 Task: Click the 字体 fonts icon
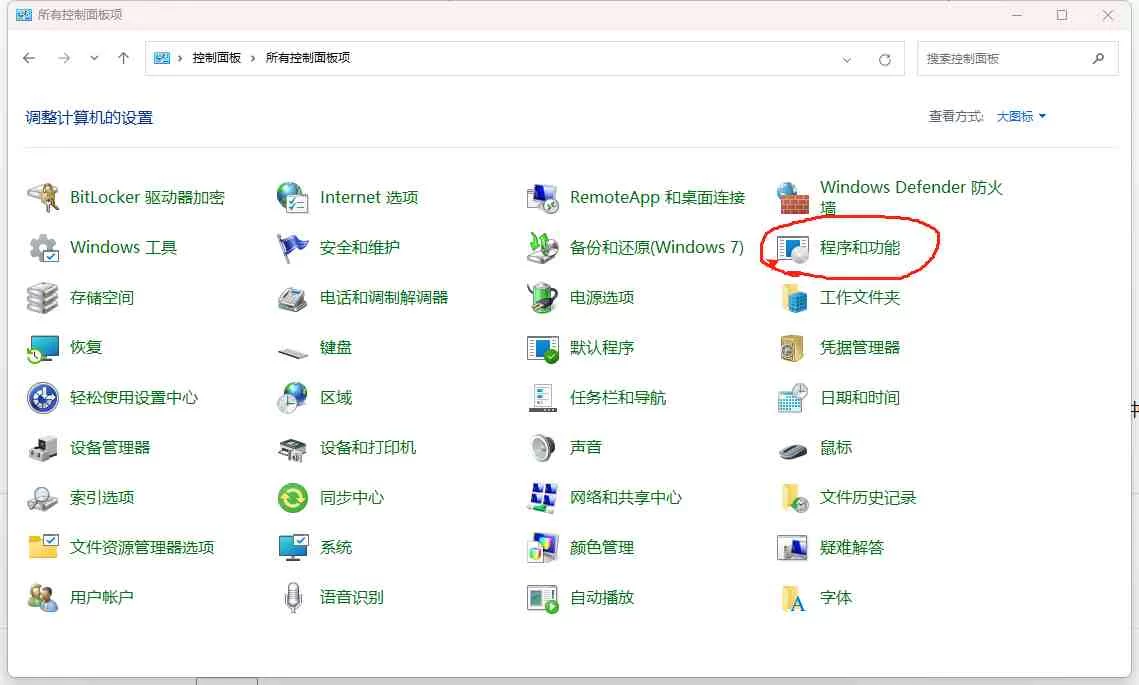(793, 598)
